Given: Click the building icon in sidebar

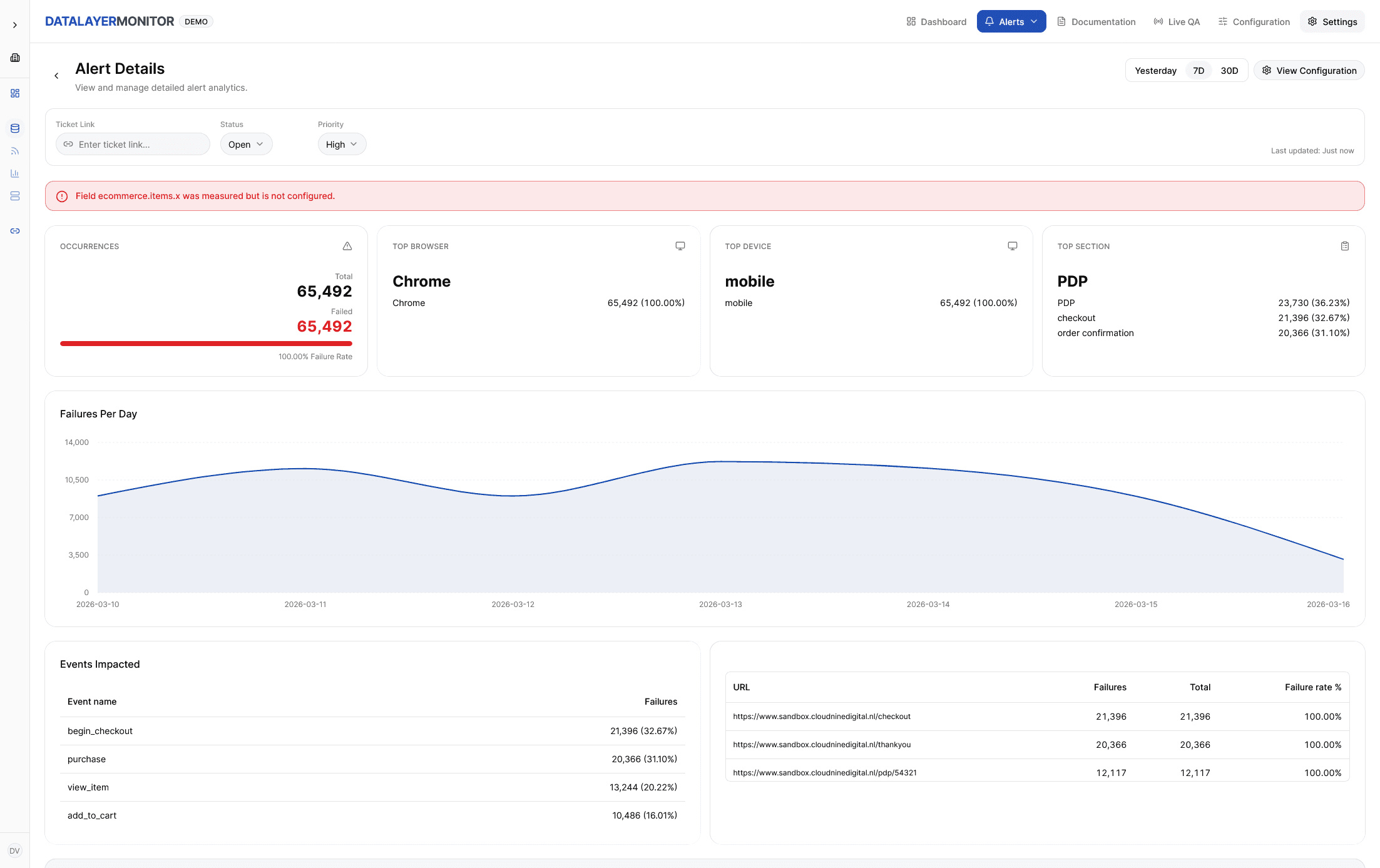Looking at the screenshot, I should click(15, 58).
